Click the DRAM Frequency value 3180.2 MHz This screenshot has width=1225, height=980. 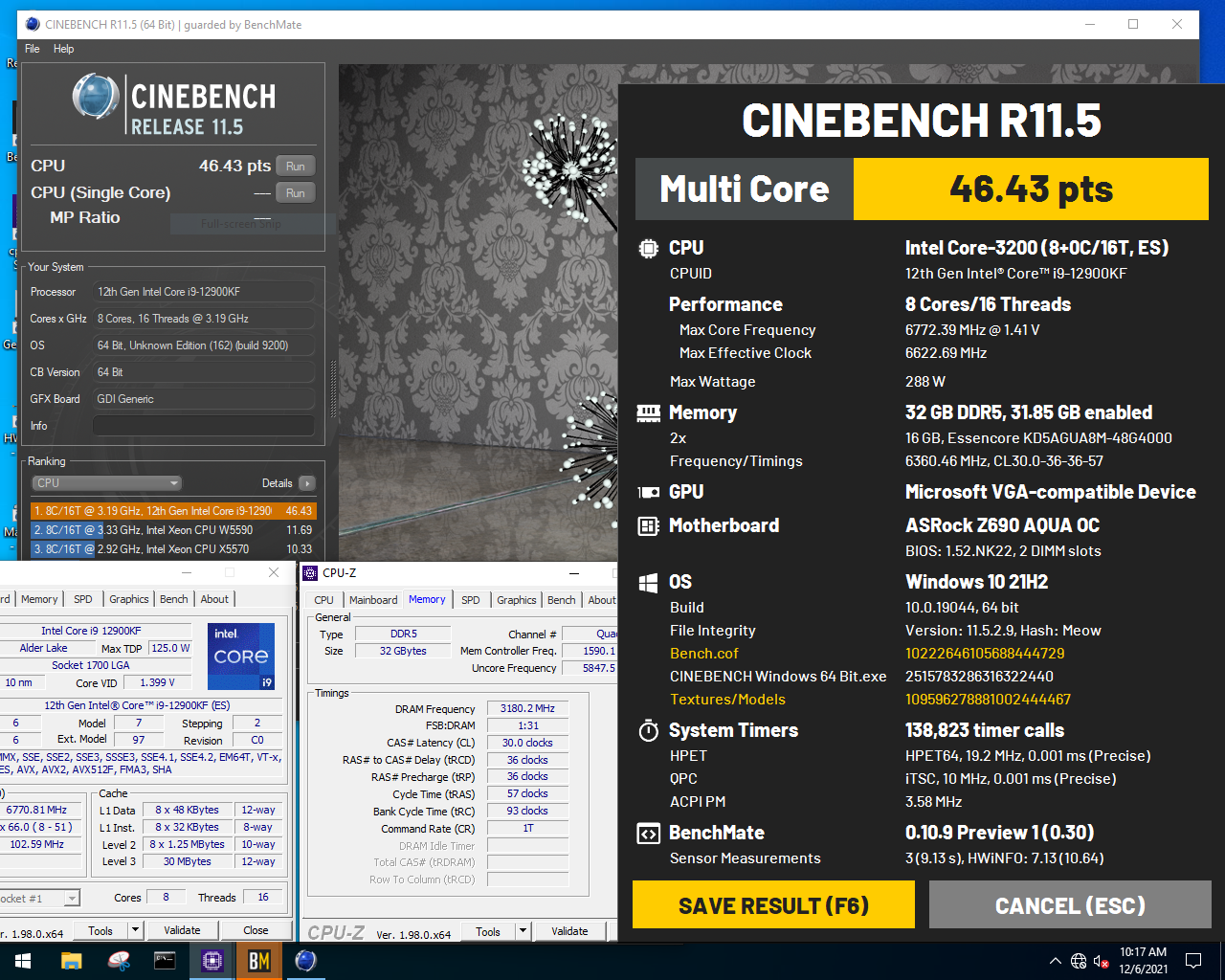[x=527, y=709]
